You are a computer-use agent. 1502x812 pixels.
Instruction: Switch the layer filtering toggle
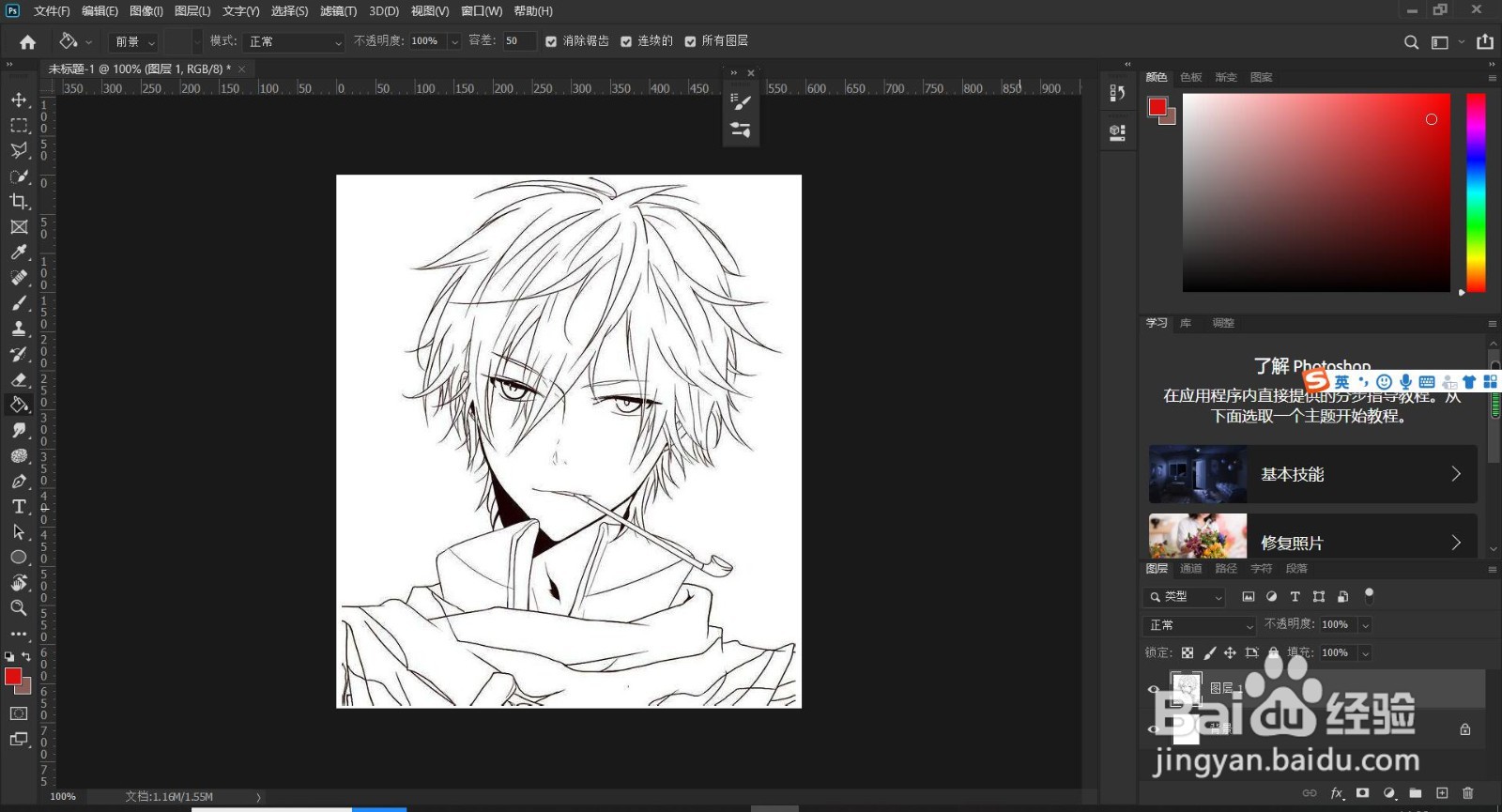(1369, 594)
